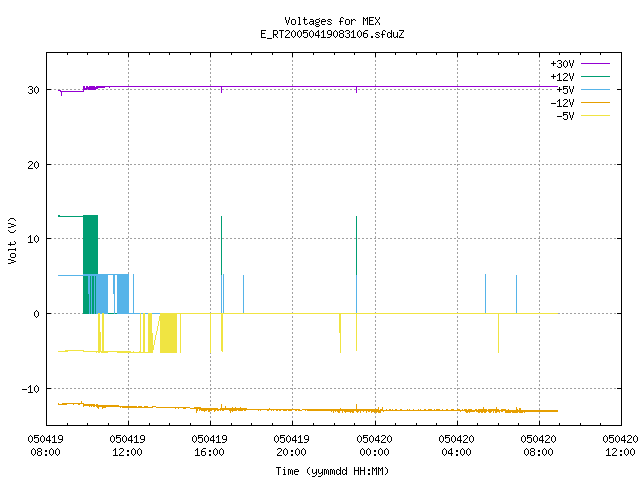Click the x-axis label '050420 08:00'
This screenshot has width=640, height=480.
point(538,446)
